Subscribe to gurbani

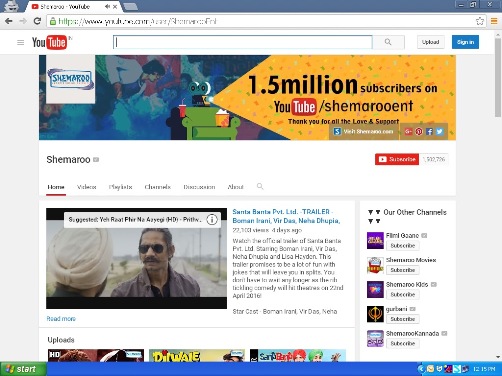click(x=403, y=319)
